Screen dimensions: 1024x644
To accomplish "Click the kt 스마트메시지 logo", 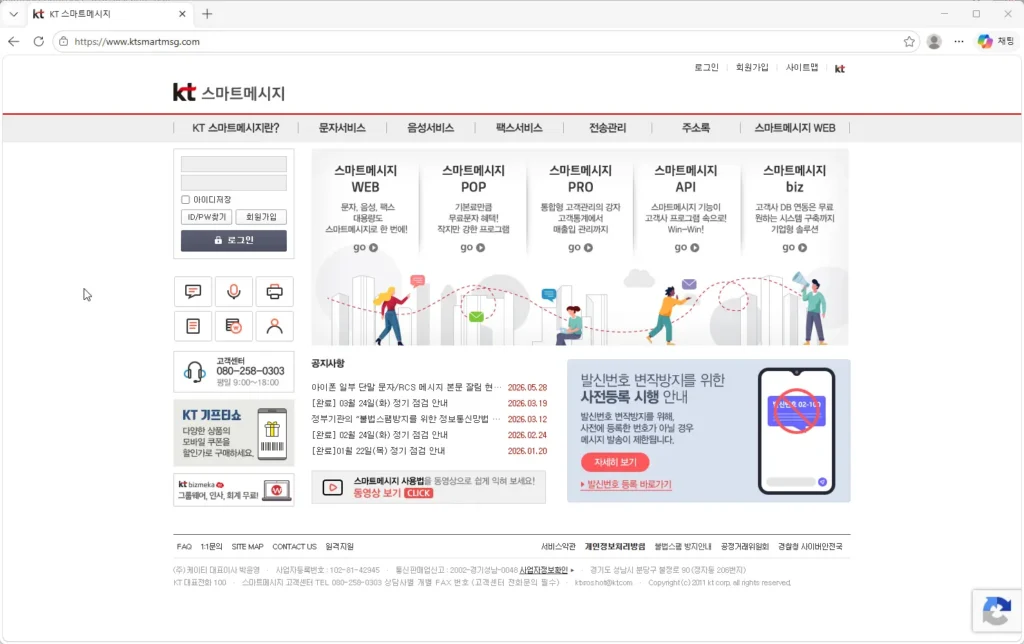I will tap(229, 93).
